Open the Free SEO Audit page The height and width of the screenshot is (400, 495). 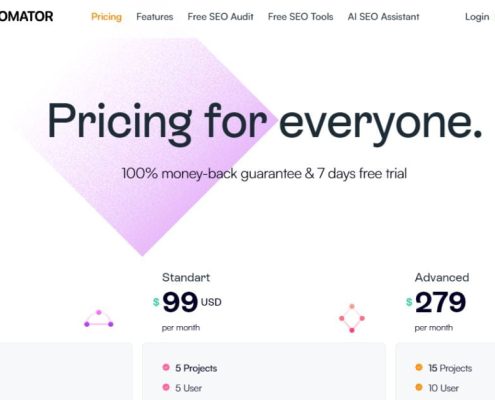pyautogui.click(x=220, y=17)
